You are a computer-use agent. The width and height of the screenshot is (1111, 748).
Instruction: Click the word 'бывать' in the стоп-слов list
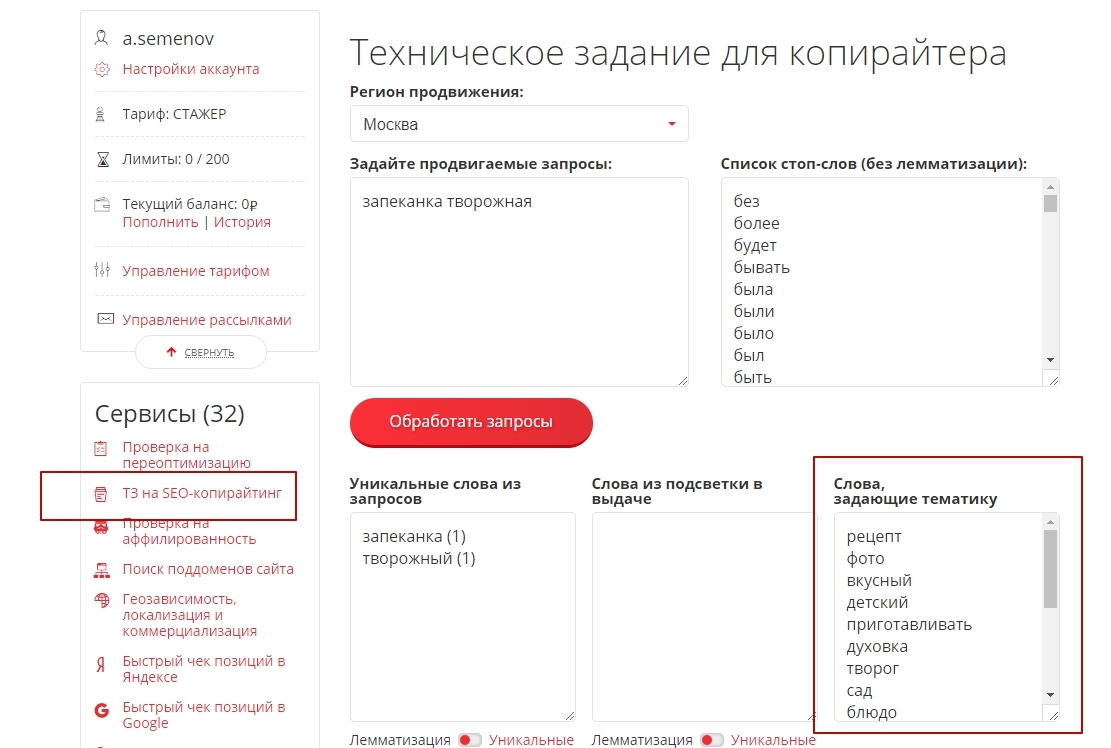point(761,267)
